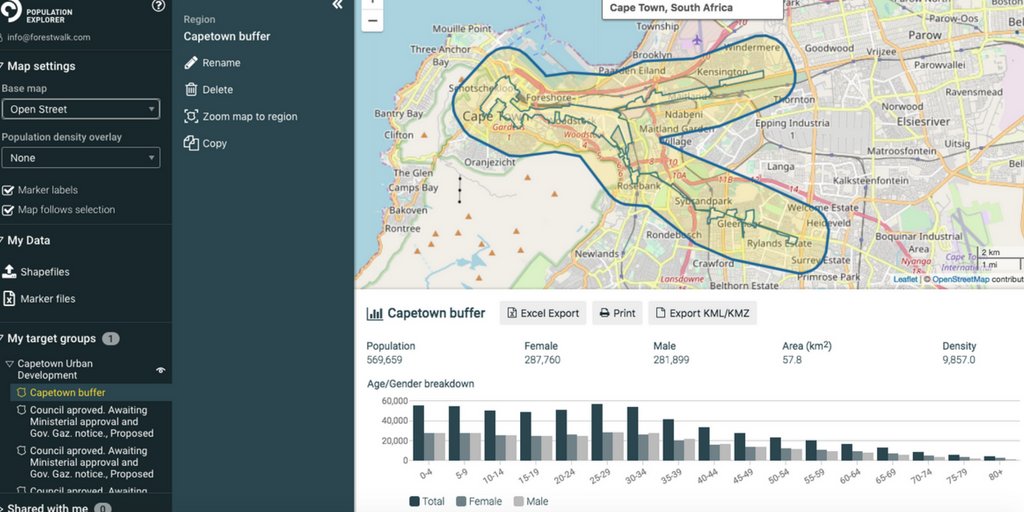Click the Density value 9,857.0

click(959, 360)
